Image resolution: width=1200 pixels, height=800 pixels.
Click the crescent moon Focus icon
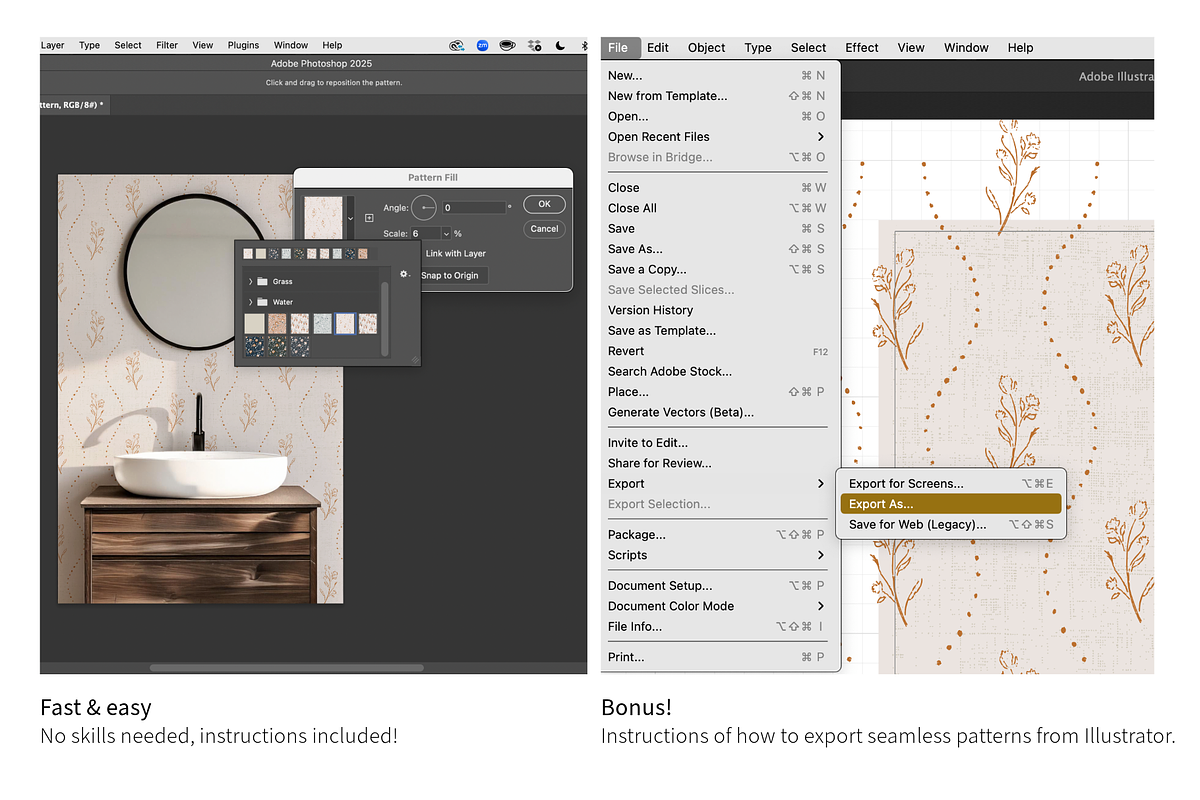pos(561,45)
